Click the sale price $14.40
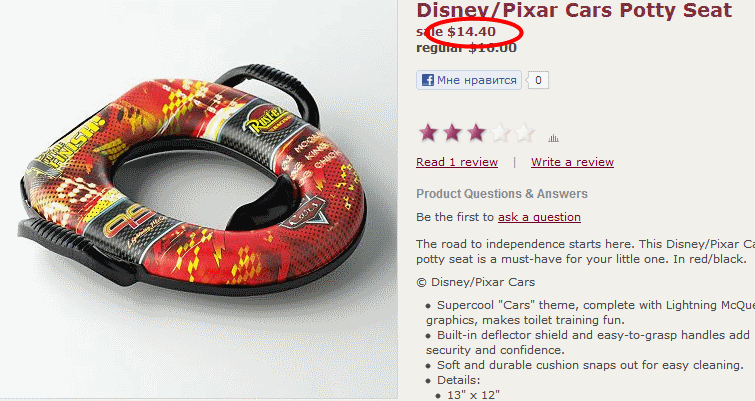This screenshot has width=755, height=401. pos(471,32)
